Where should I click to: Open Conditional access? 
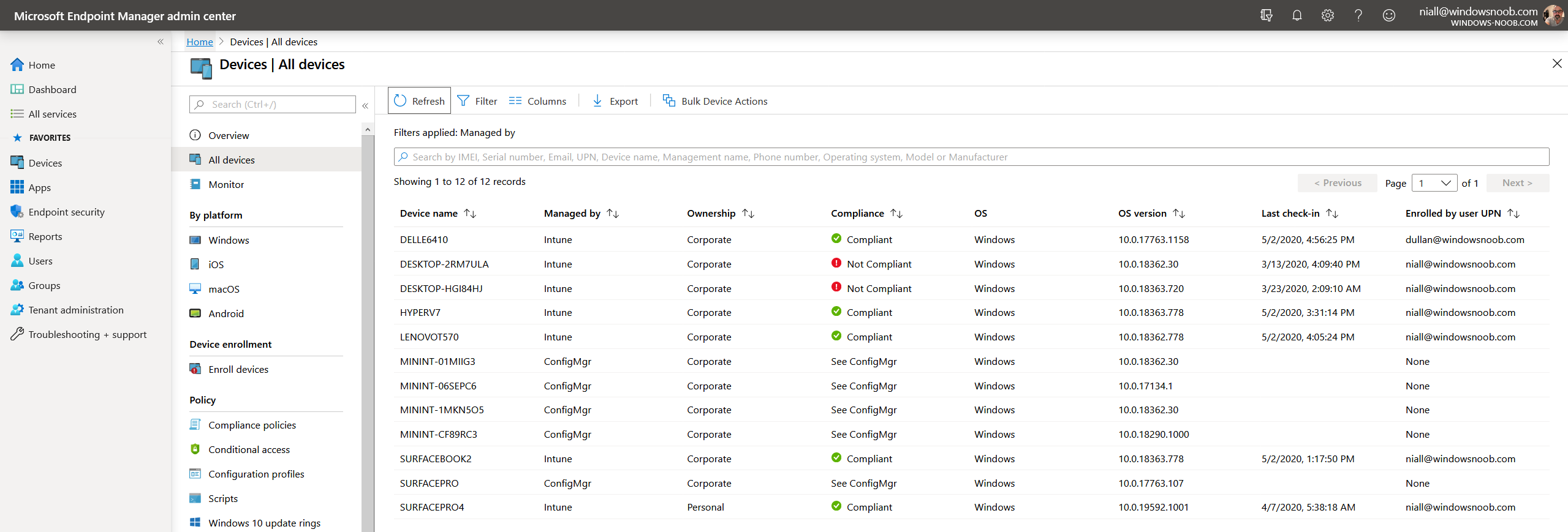(x=240, y=449)
